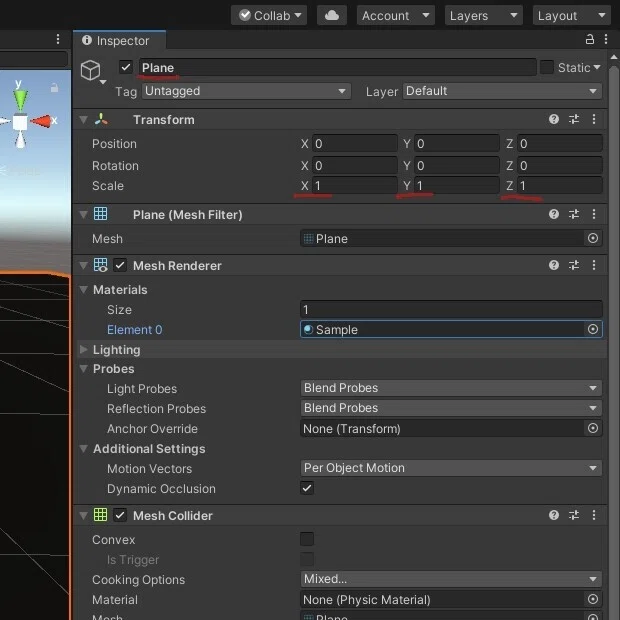Collapse the Materials section
620x620 pixels.
point(83,289)
